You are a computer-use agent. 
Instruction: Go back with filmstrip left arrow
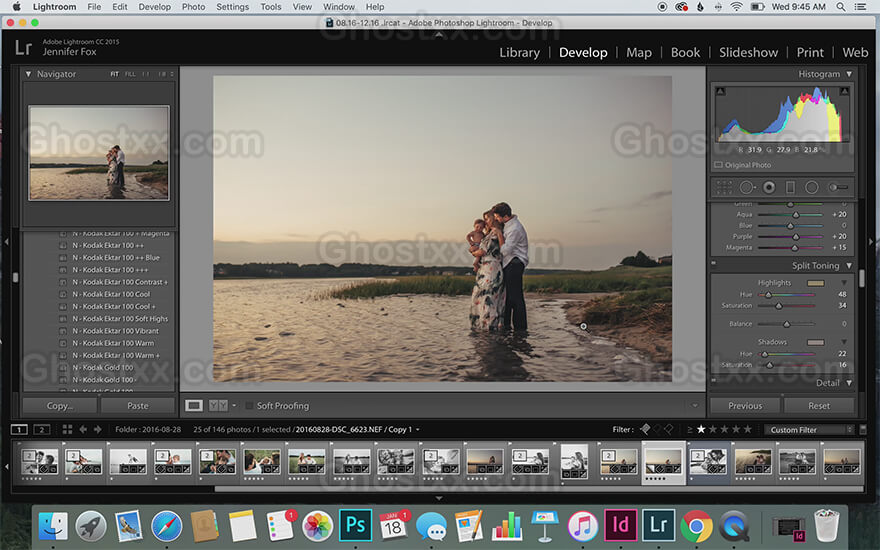point(83,429)
